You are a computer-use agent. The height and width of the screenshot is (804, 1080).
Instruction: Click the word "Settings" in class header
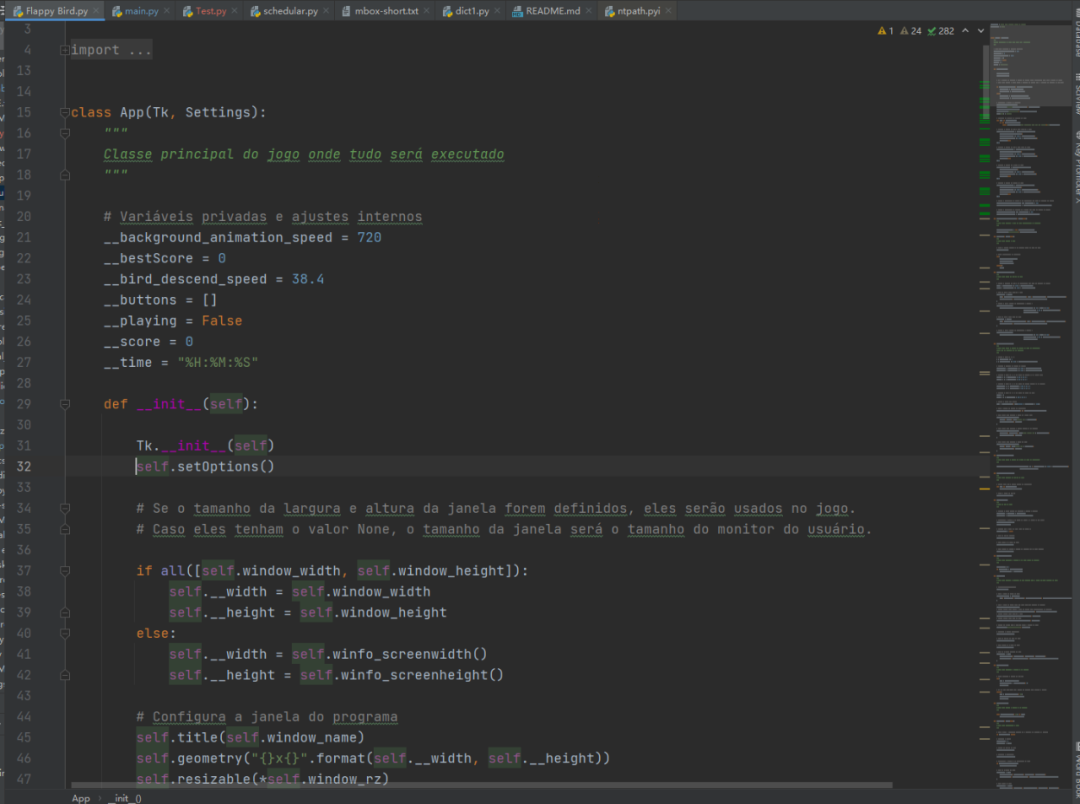point(218,112)
